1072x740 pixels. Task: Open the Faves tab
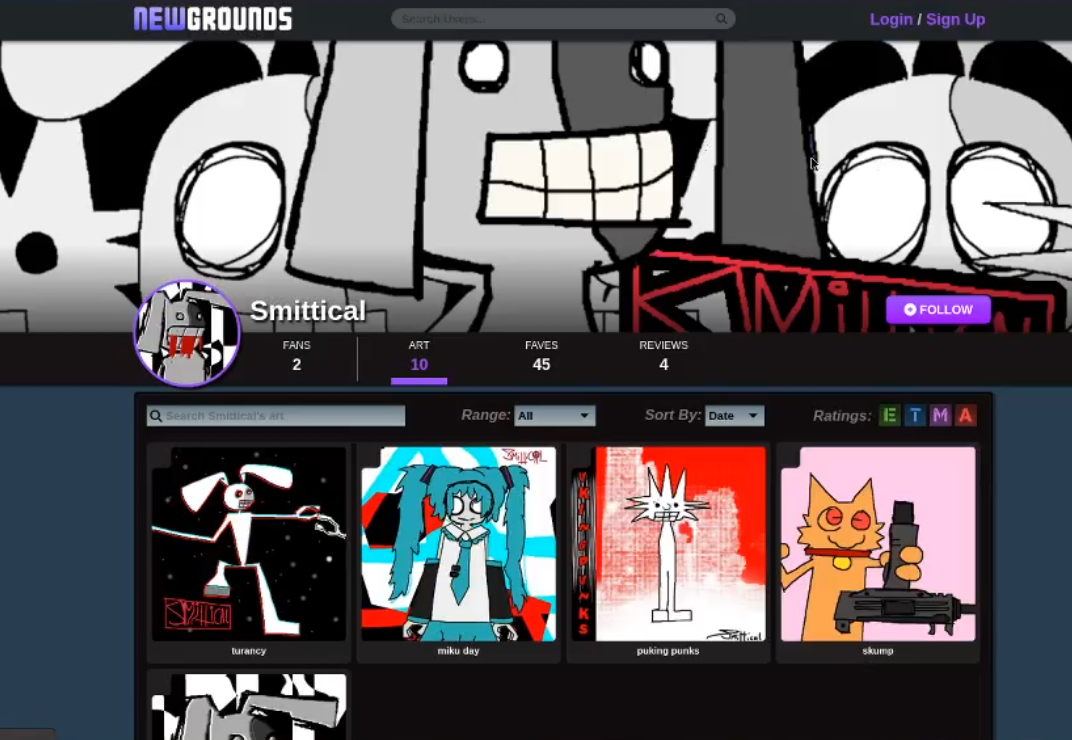click(x=541, y=356)
